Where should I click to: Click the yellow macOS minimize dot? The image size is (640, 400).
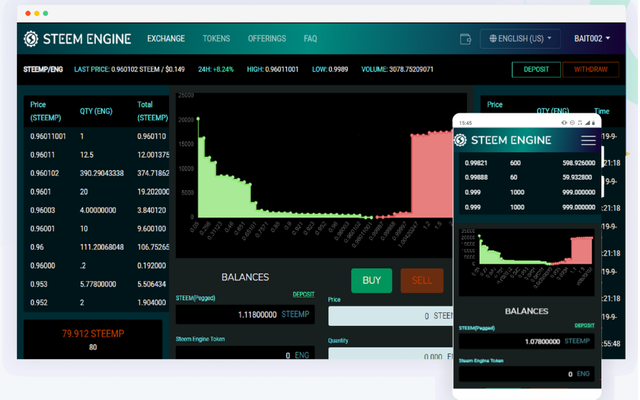point(37,13)
